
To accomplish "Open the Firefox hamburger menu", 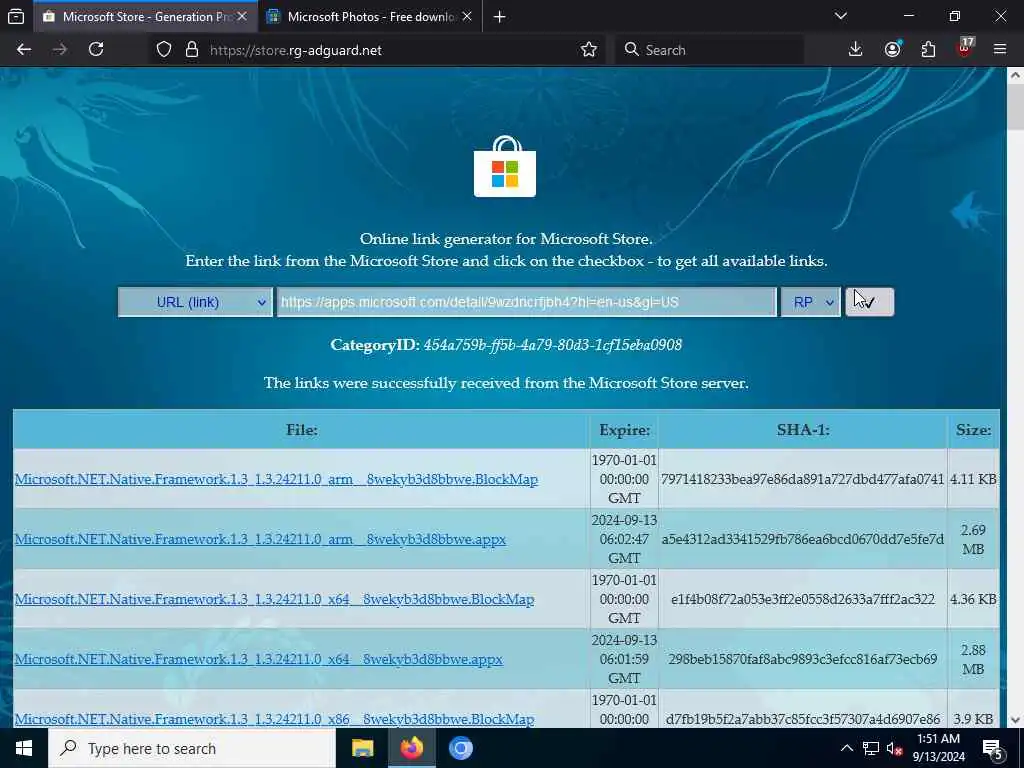I will click(x=1000, y=50).
